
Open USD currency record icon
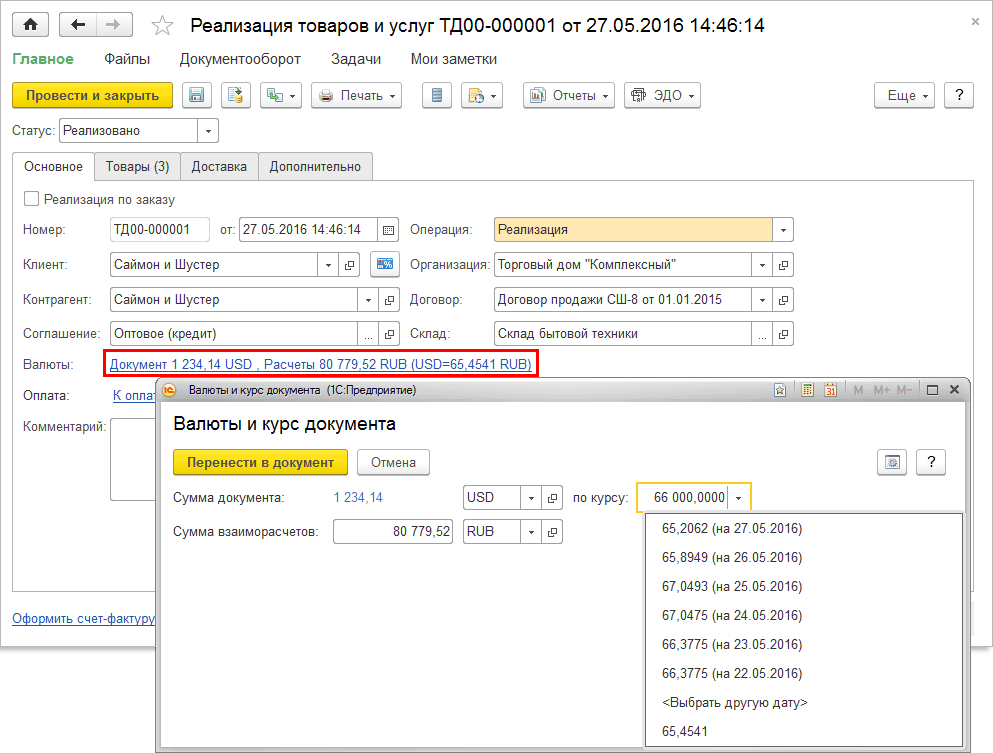coord(552,498)
